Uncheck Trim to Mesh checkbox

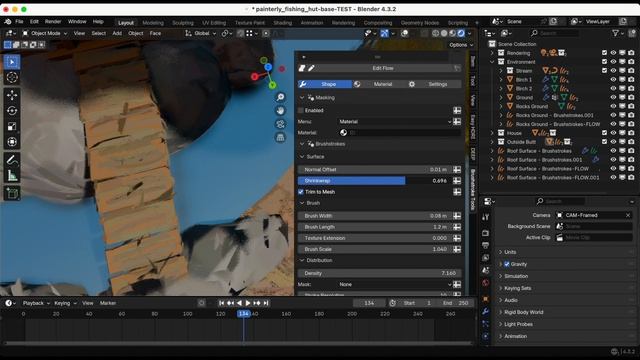point(301,192)
